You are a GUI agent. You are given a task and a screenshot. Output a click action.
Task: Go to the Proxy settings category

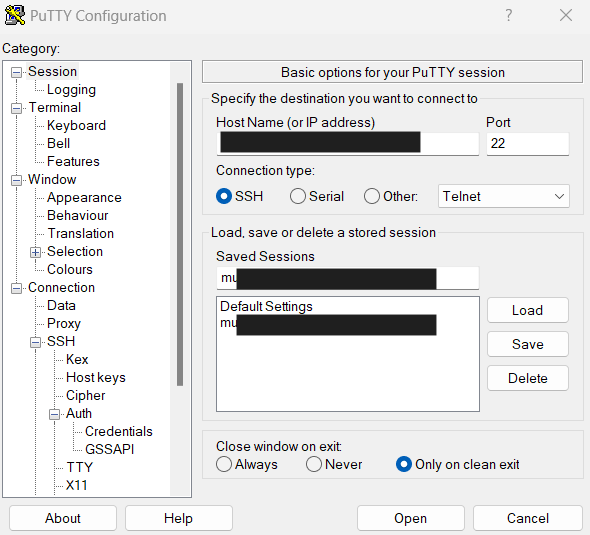pyautogui.click(x=64, y=324)
